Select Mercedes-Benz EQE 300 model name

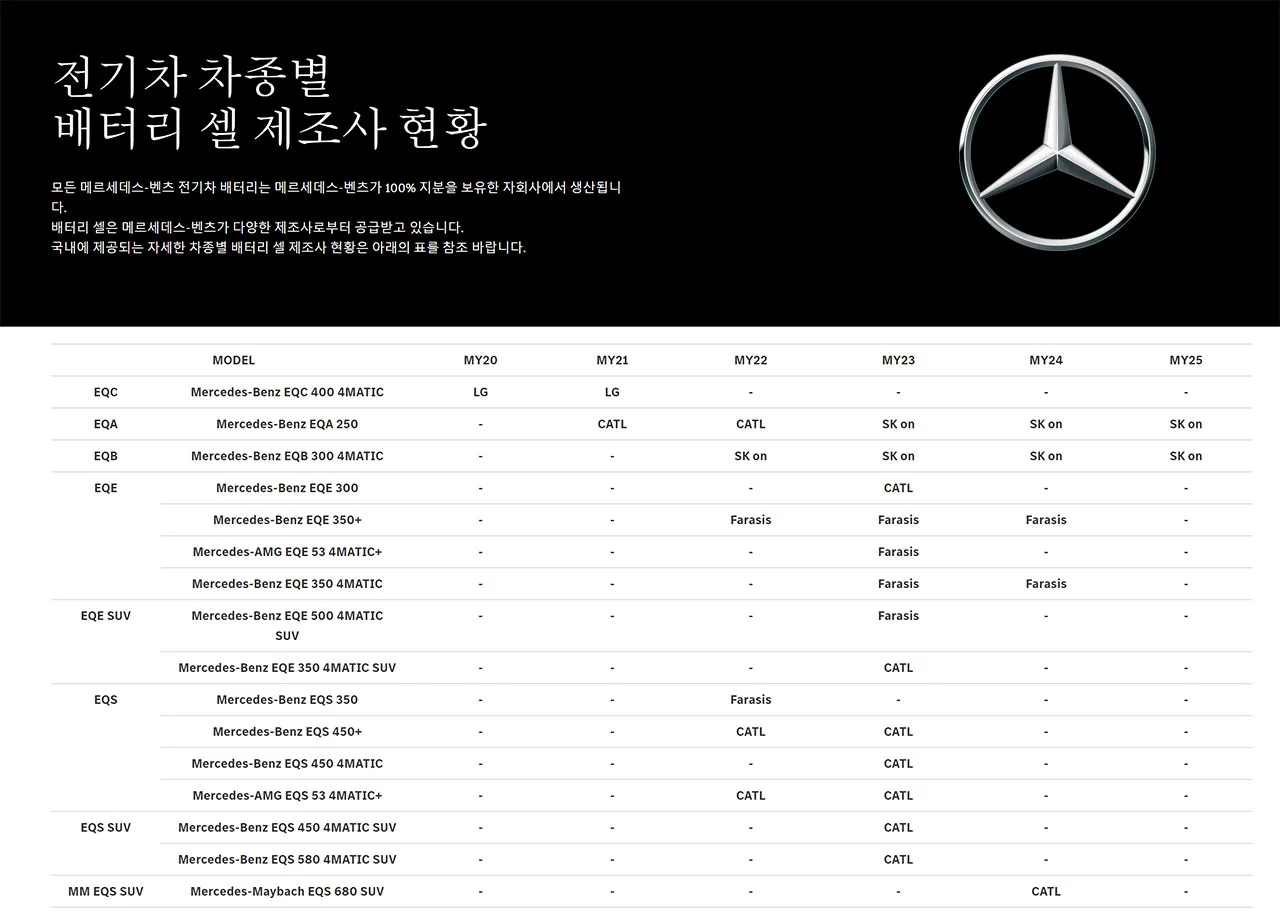(x=287, y=488)
